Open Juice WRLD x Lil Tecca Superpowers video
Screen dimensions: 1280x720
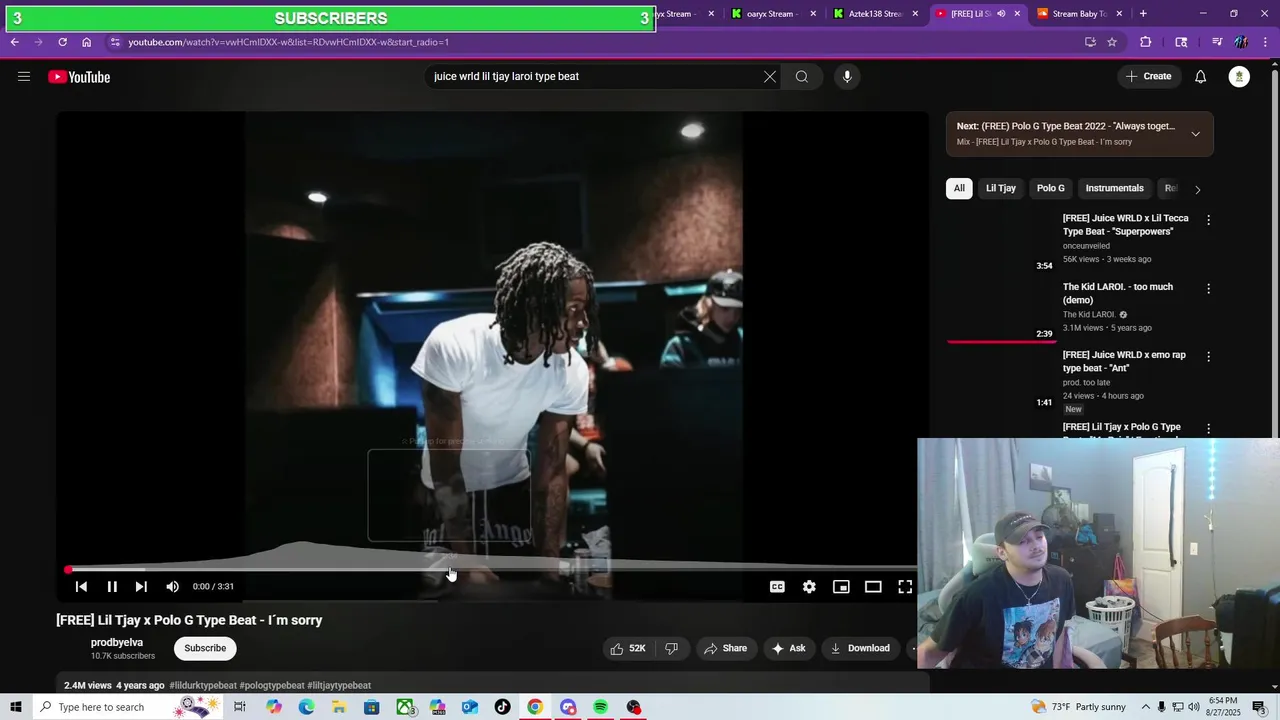pyautogui.click(x=1126, y=225)
